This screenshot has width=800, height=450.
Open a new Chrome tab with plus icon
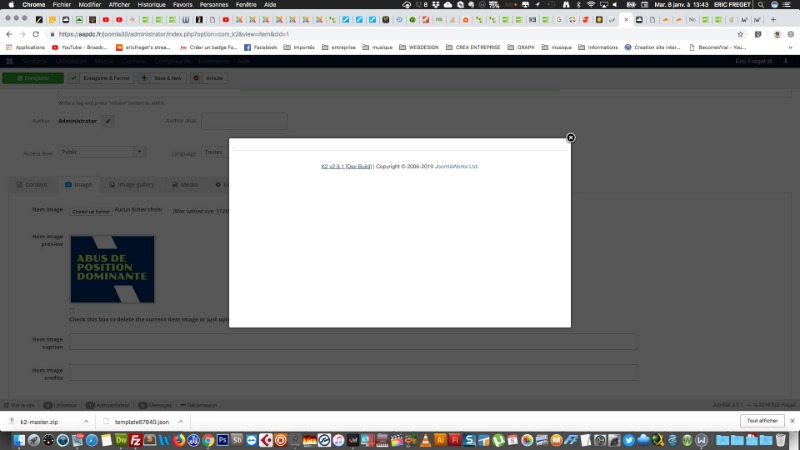(773, 19)
